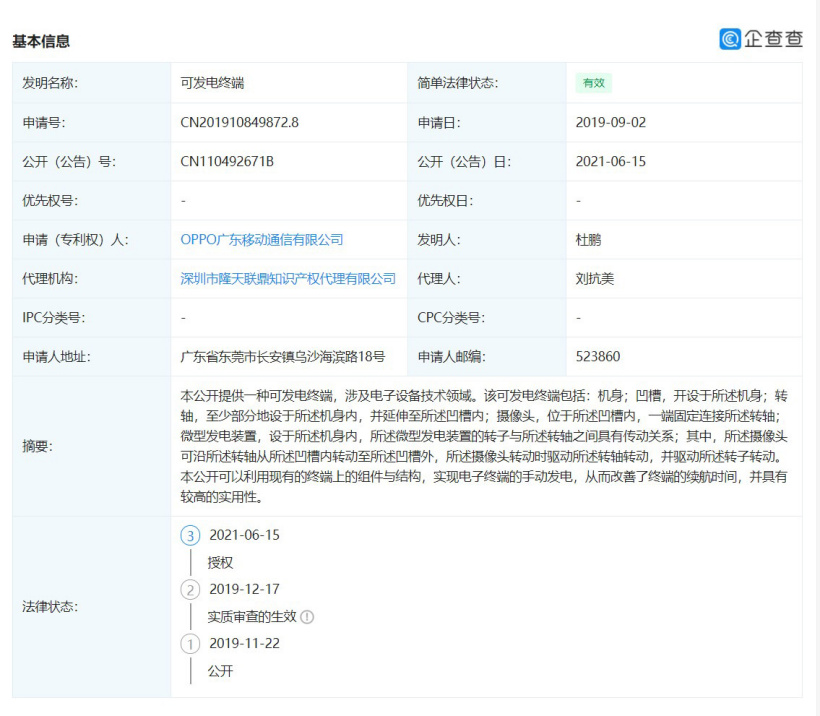Click the application number CN201910849872.8

(x=239, y=122)
